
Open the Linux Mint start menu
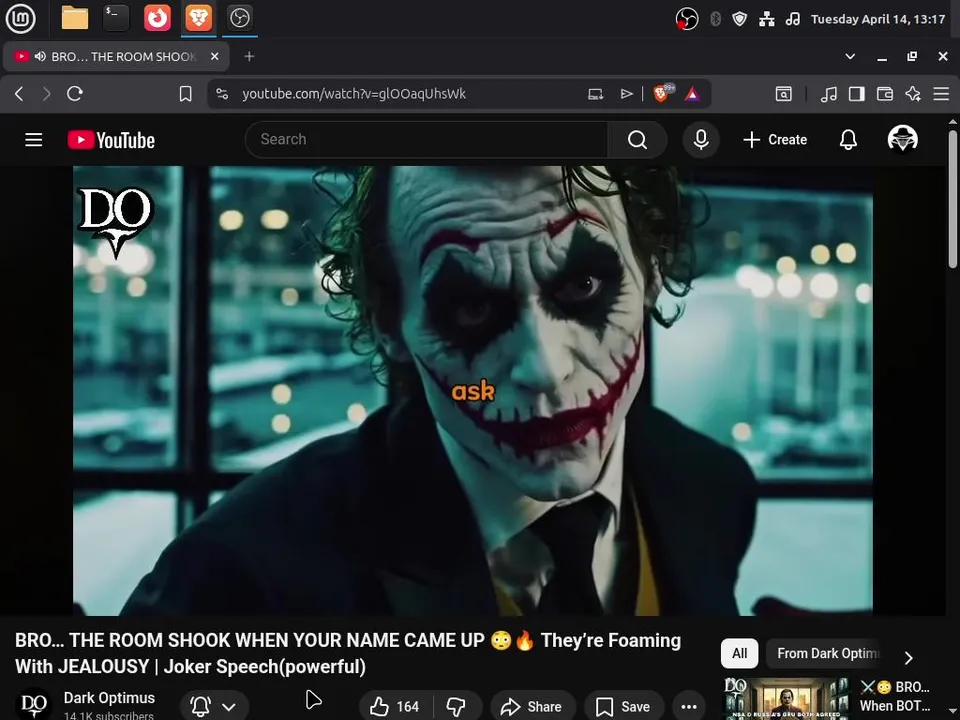click(20, 18)
